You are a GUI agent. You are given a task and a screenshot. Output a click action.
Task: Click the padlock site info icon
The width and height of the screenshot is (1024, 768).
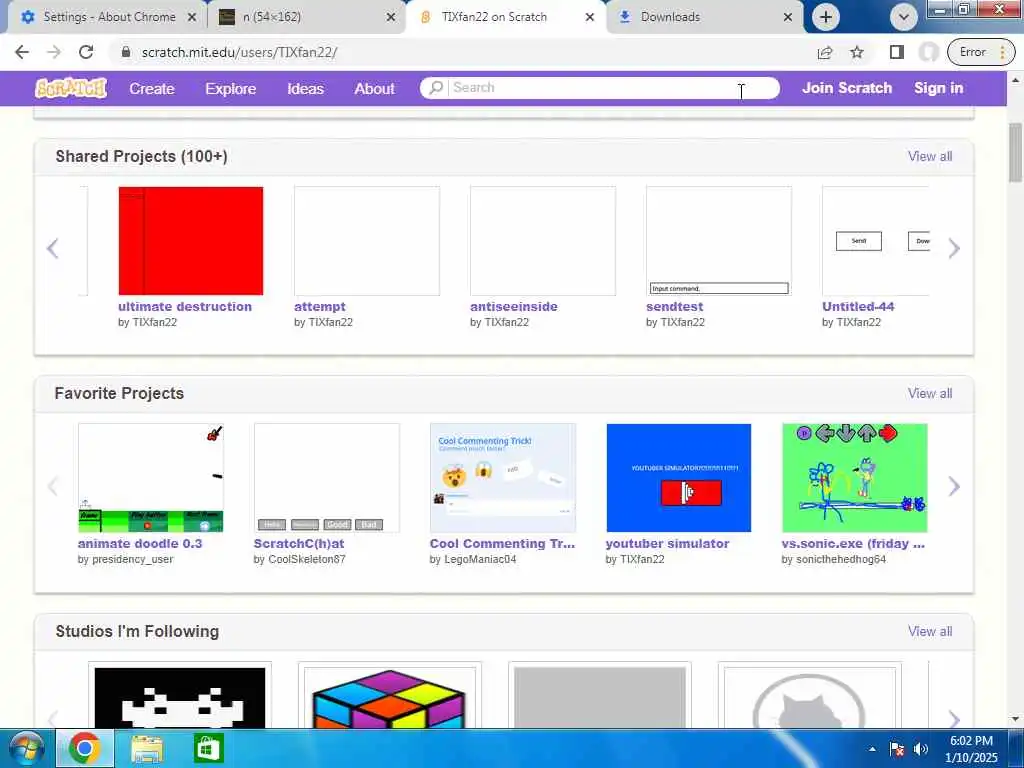click(126, 52)
